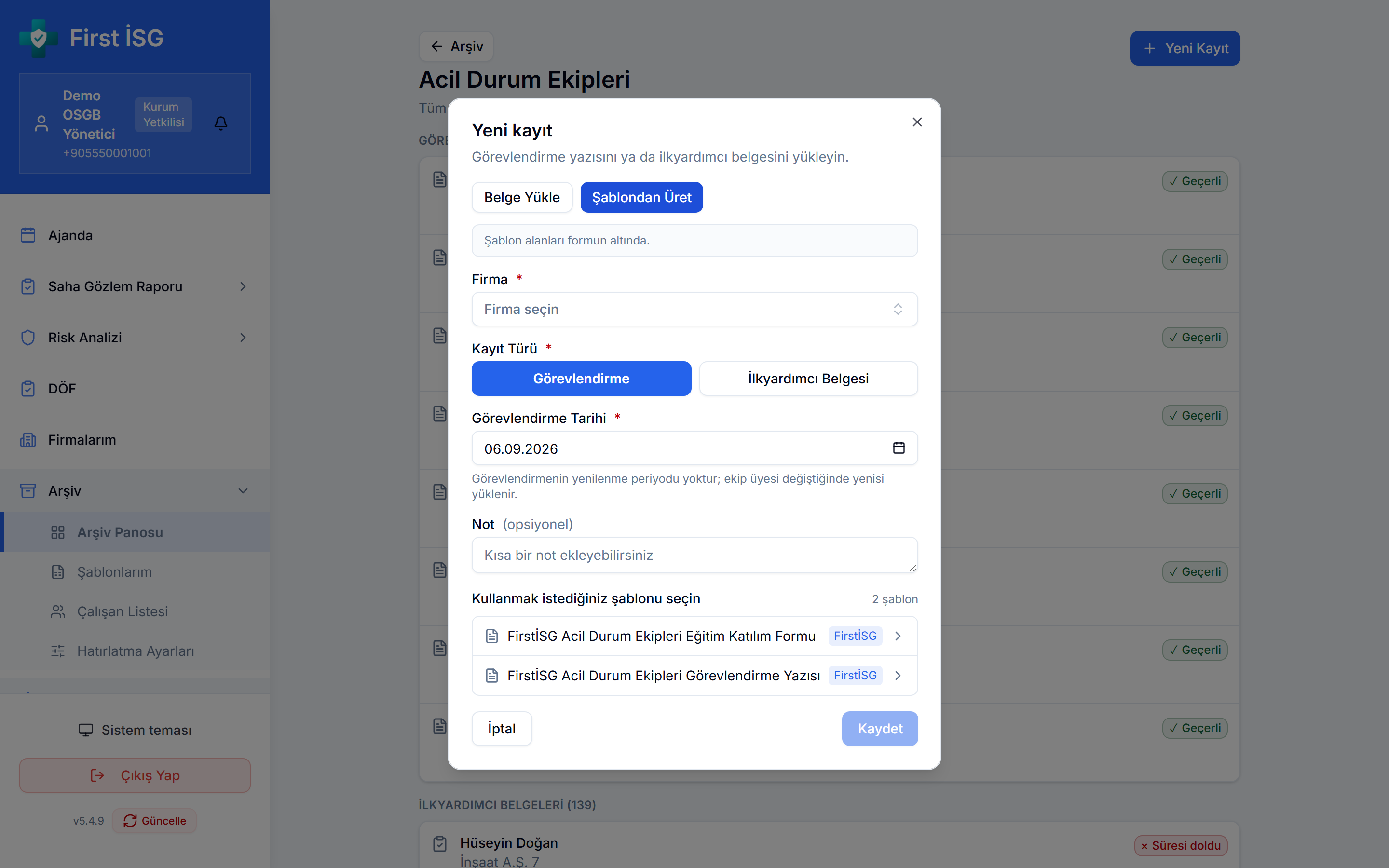The height and width of the screenshot is (868, 1389).
Task: Click the Arşiv box icon in sidebar
Action: 28,491
